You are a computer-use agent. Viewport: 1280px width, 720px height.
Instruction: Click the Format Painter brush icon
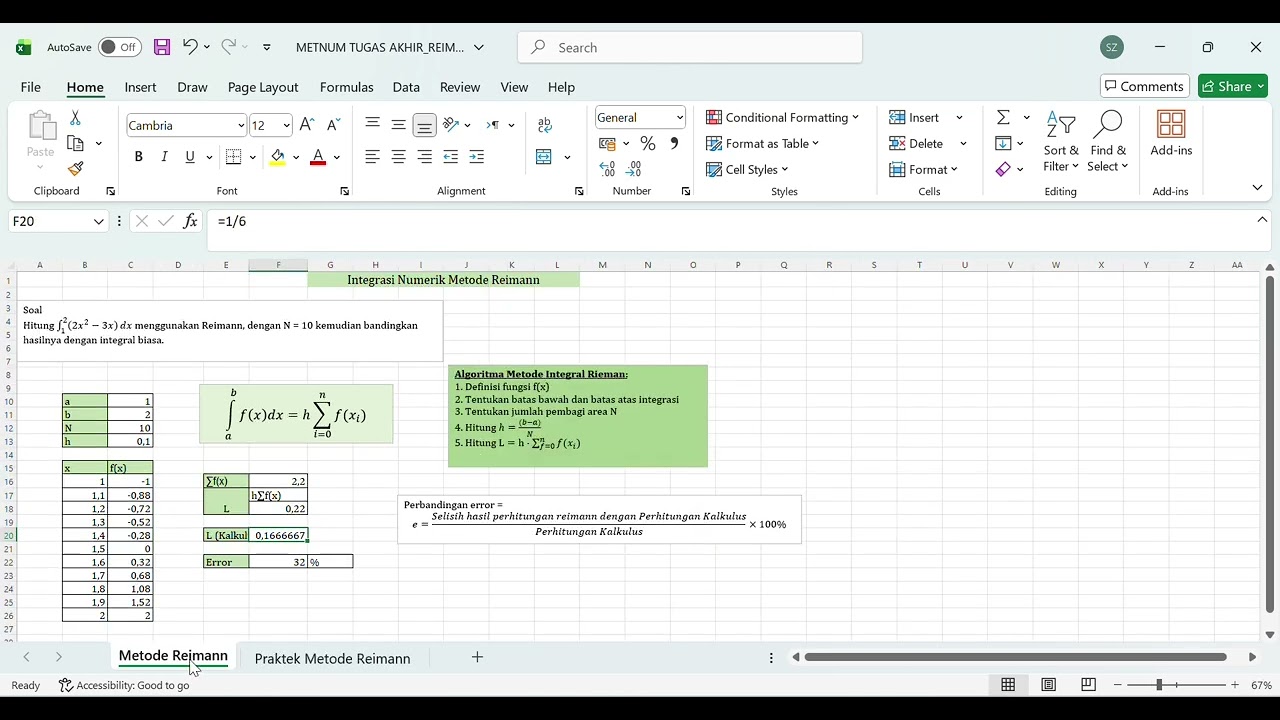(x=75, y=169)
